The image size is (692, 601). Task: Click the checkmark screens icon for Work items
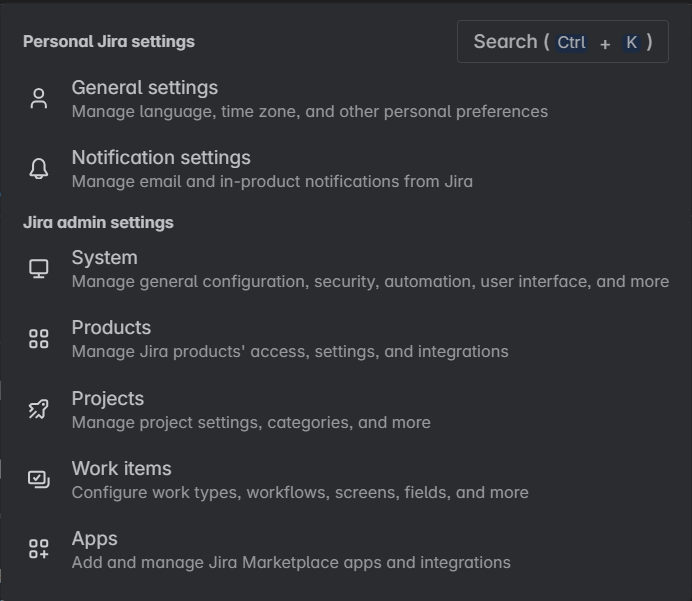(x=39, y=479)
